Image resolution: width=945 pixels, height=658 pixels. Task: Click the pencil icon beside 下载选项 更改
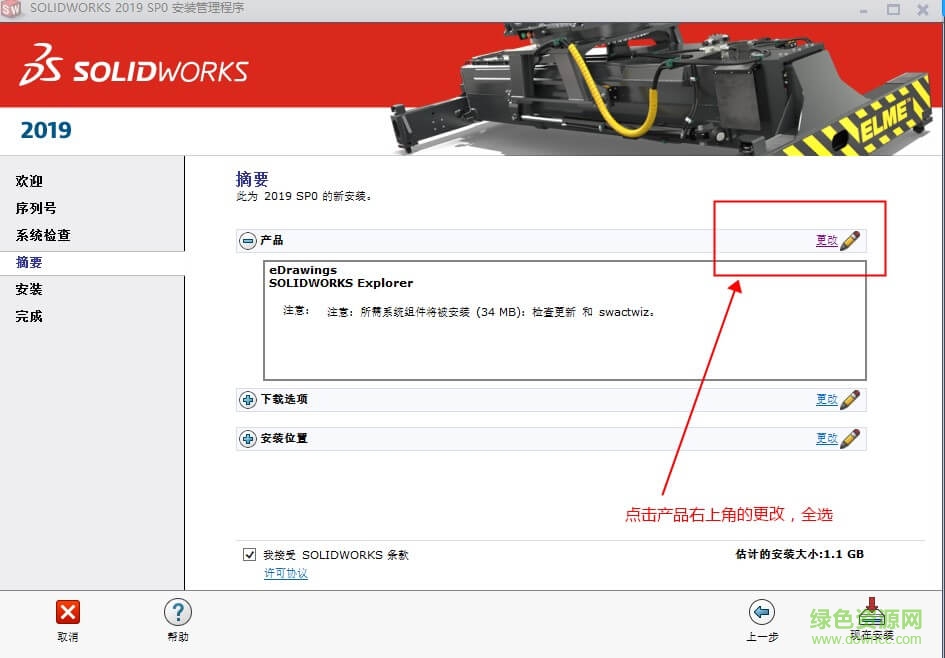[x=850, y=400]
